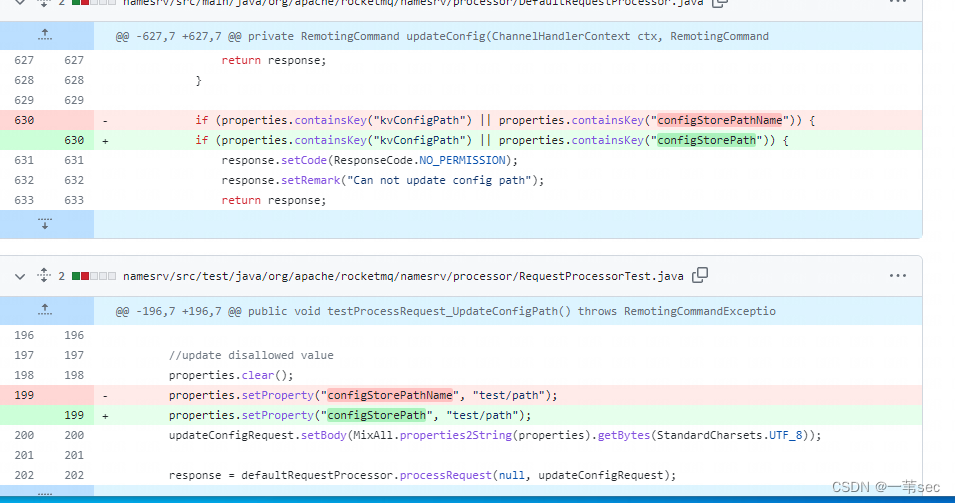Click the "getBytes" method on line 200

624,435
